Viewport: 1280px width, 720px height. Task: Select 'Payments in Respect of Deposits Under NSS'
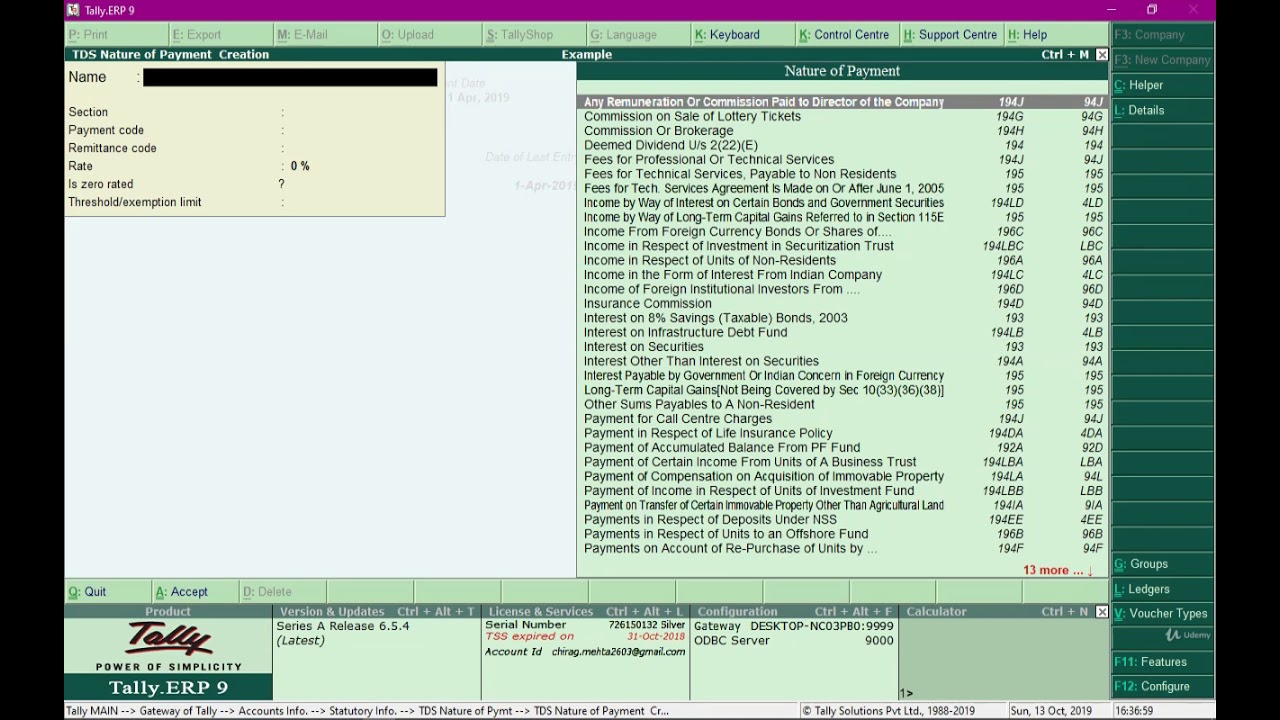click(x=843, y=520)
